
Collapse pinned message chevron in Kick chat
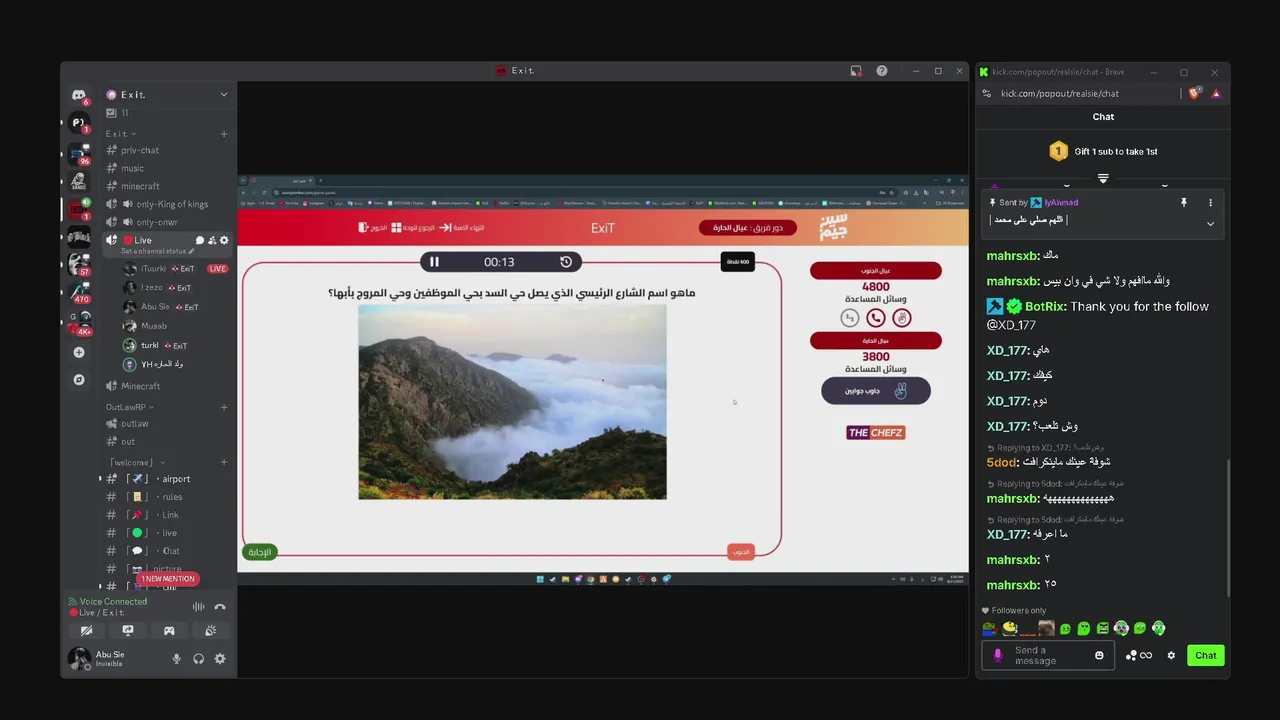click(1210, 224)
